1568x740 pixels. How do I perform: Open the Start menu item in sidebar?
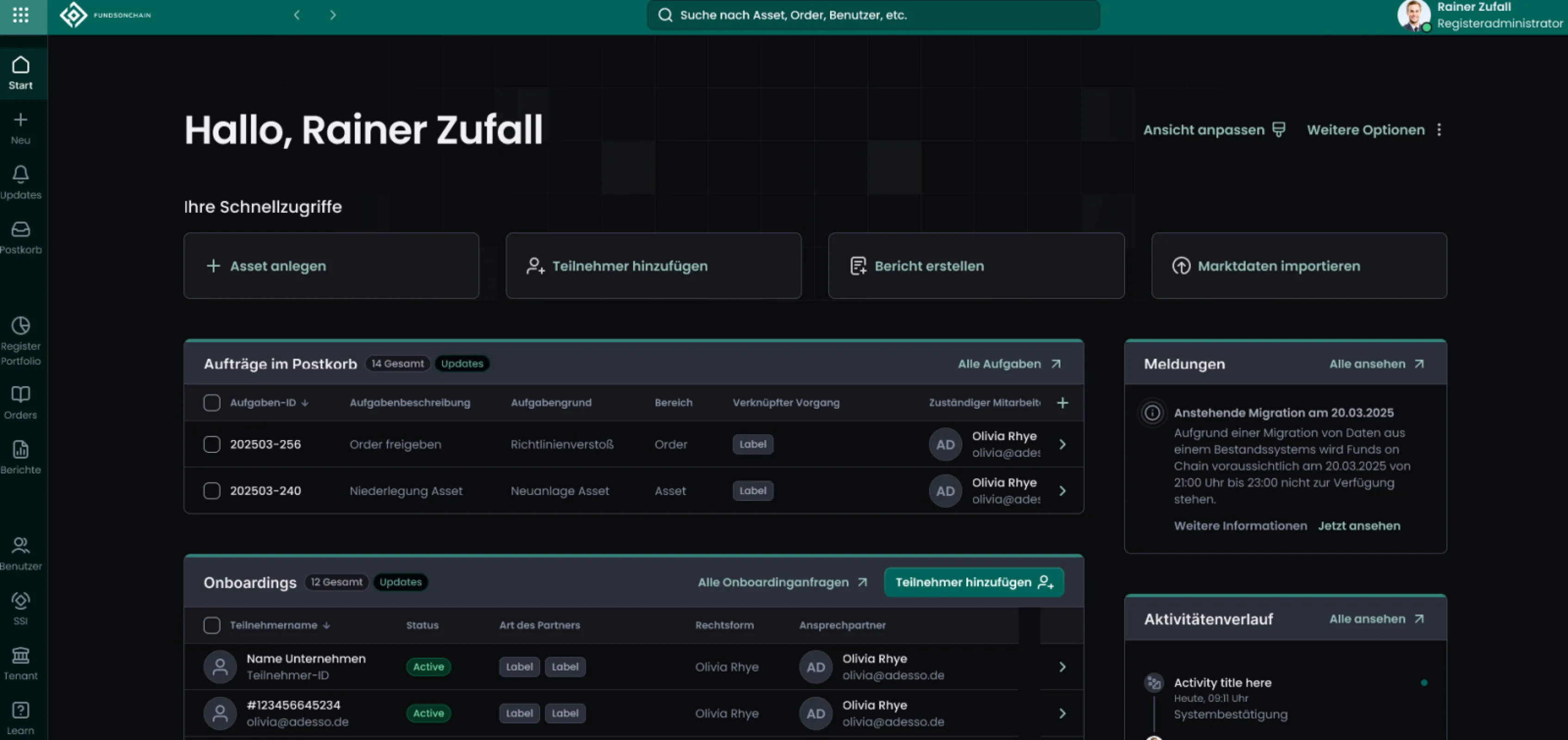[21, 72]
